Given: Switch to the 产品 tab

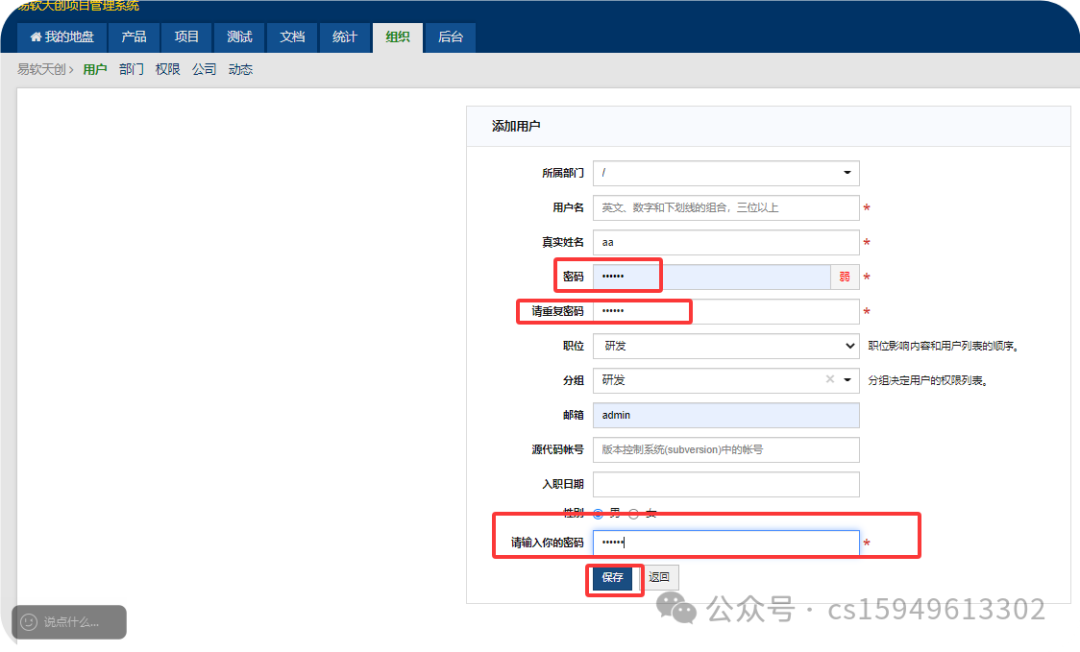Looking at the screenshot, I should point(134,37).
